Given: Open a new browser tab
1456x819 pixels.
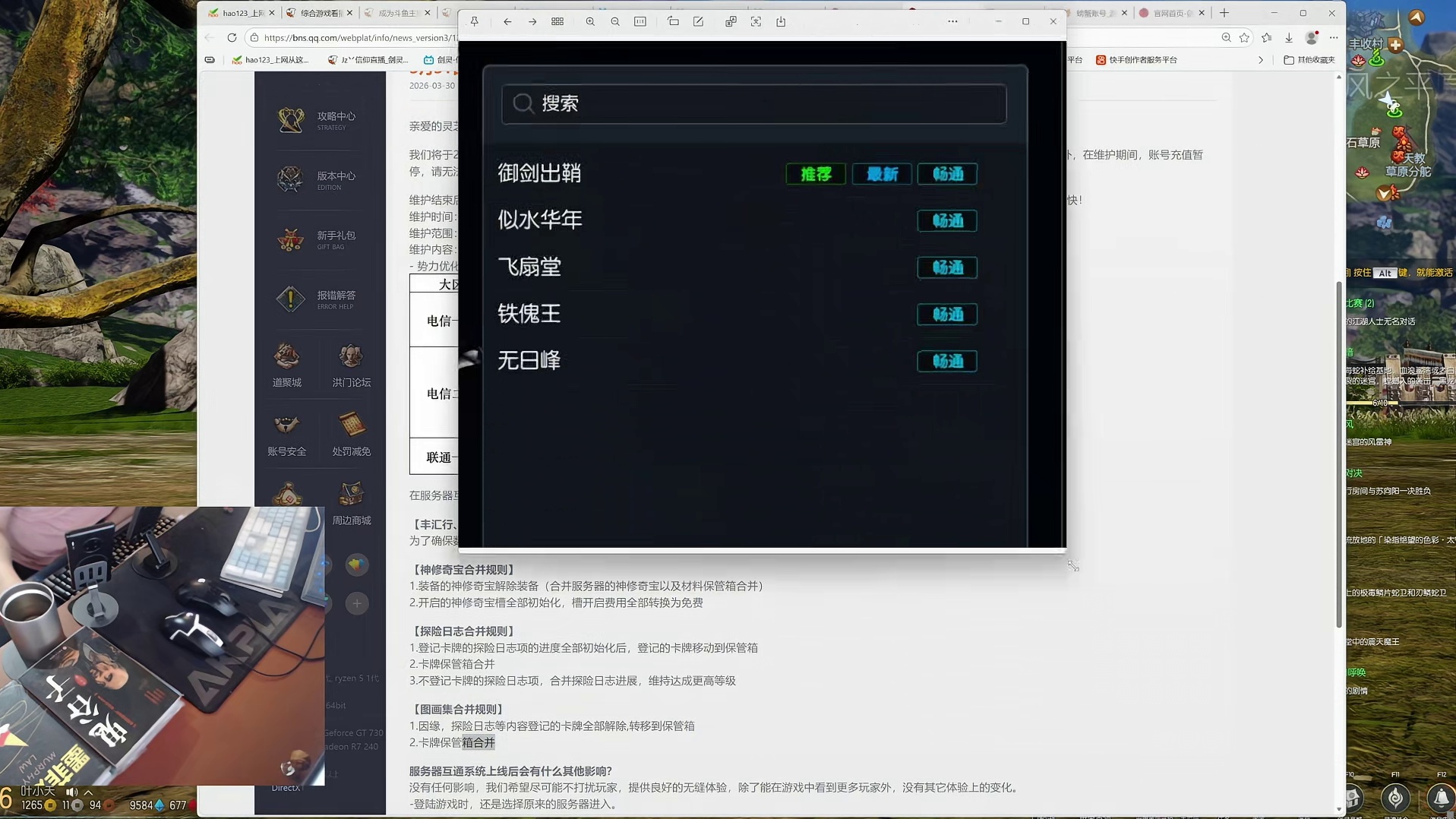Looking at the screenshot, I should [1224, 13].
